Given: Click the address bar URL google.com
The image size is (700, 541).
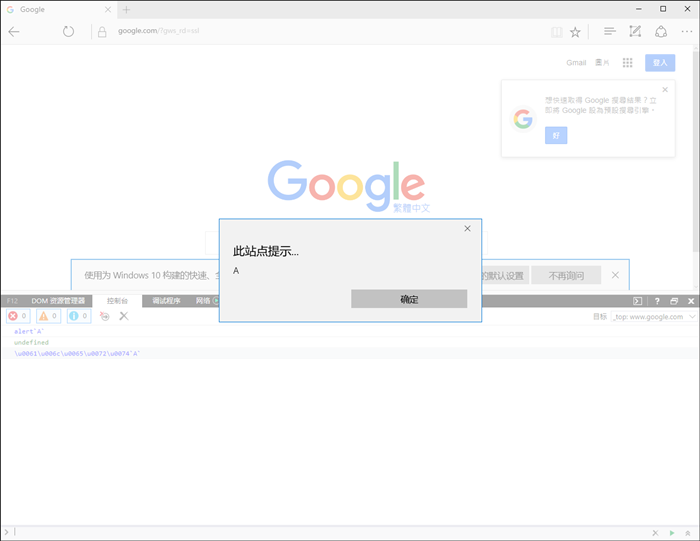Looking at the screenshot, I should (158, 31).
